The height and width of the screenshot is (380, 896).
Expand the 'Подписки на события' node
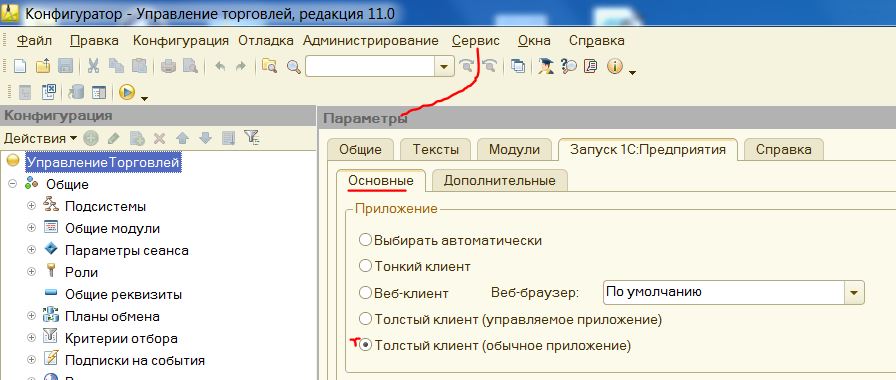coord(31,360)
